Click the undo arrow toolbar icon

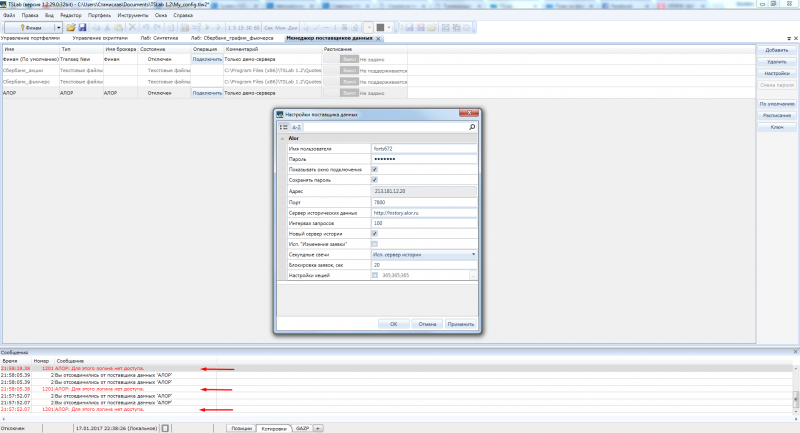(146, 28)
